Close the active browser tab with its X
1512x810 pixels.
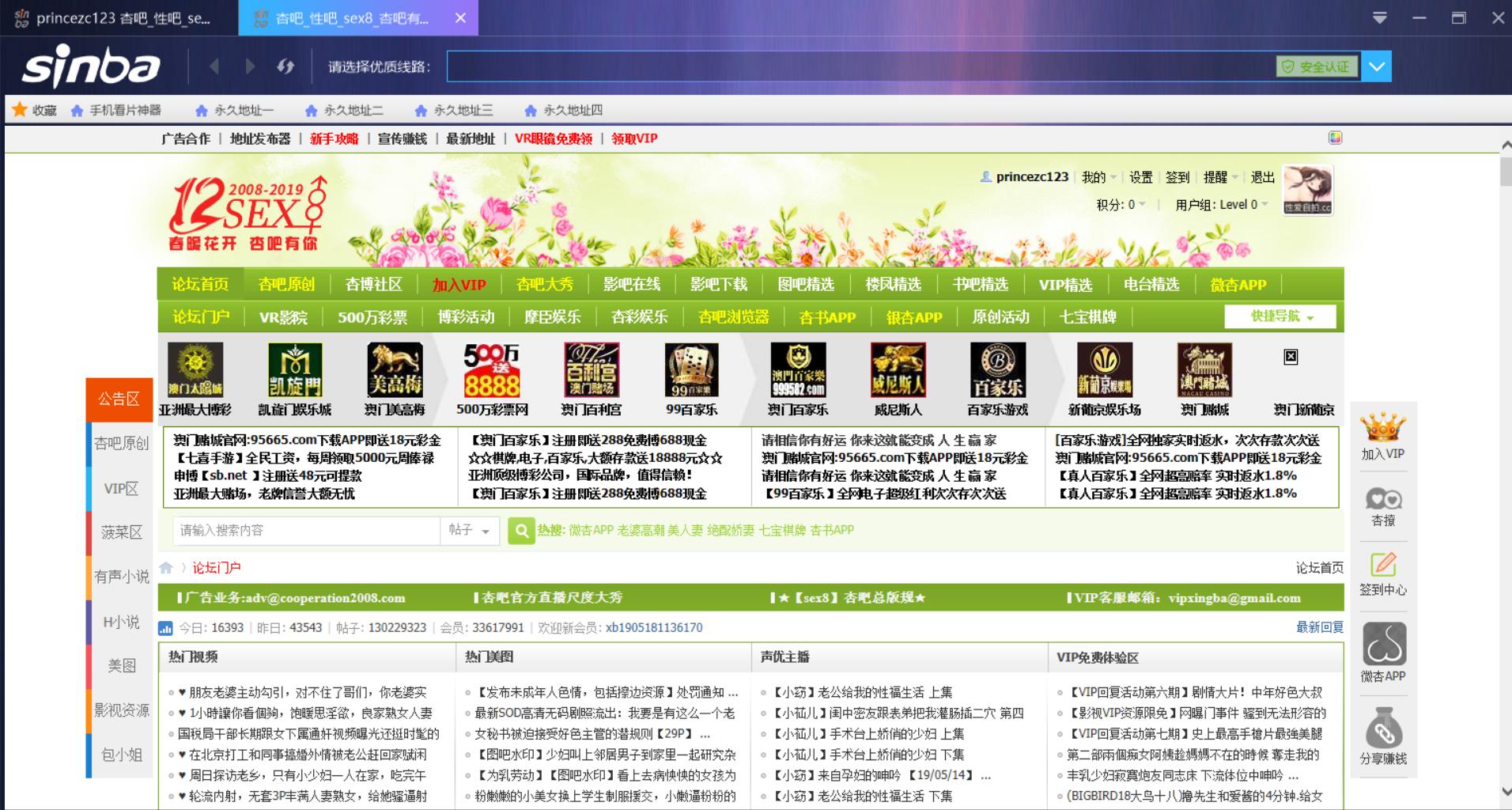click(x=460, y=18)
